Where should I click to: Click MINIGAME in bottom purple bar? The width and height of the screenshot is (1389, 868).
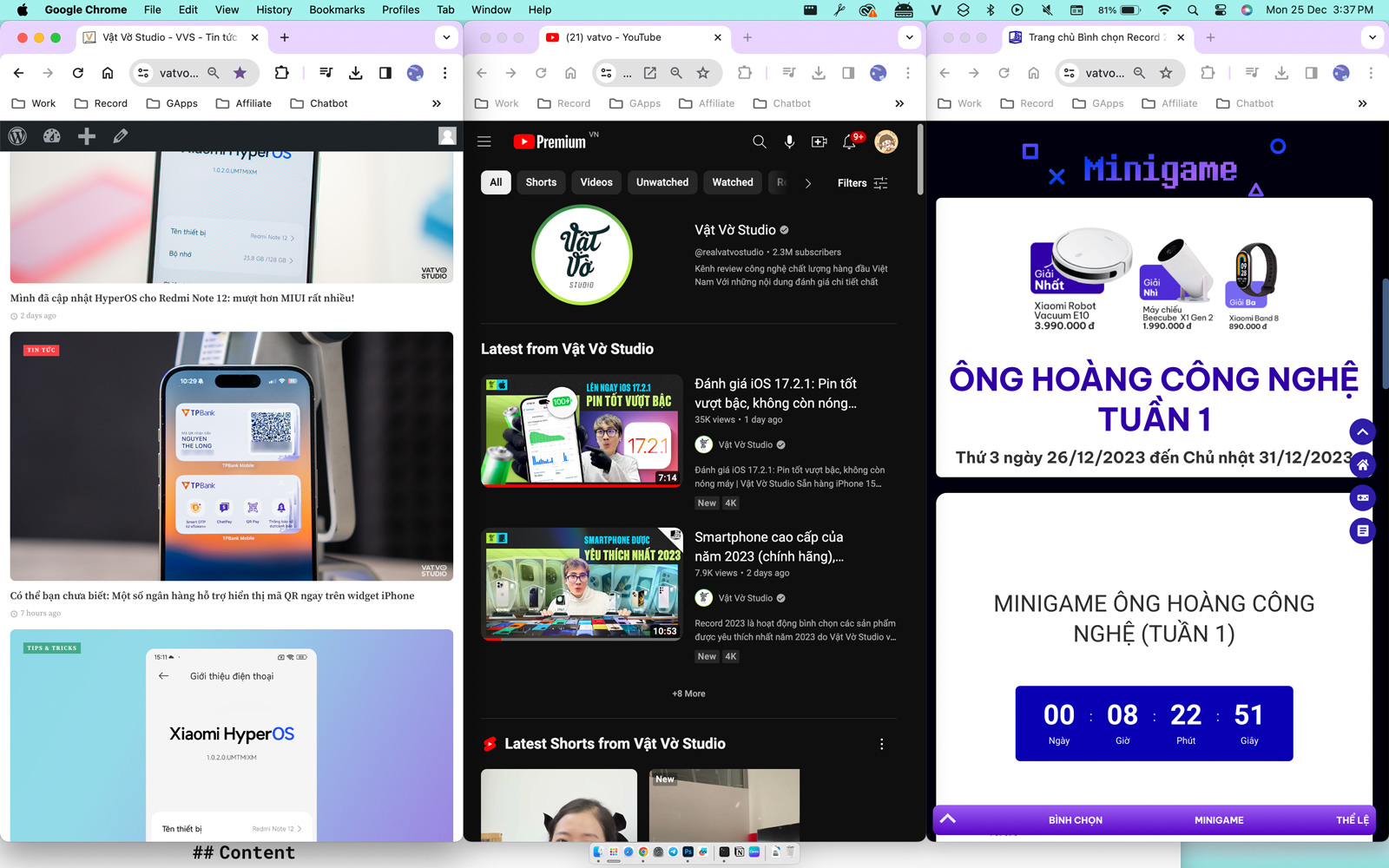tap(1219, 820)
